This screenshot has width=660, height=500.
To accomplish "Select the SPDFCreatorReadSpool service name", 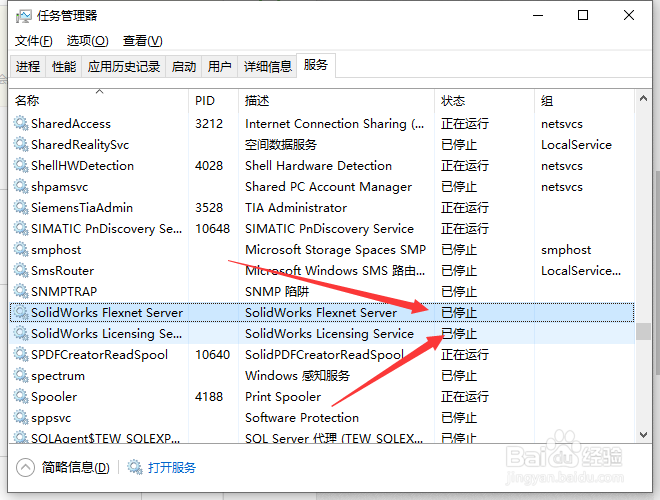I will tap(99, 355).
